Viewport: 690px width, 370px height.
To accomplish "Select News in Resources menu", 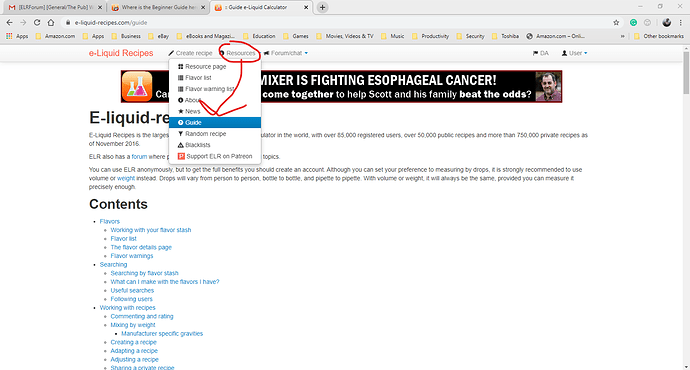I will 215,111.
